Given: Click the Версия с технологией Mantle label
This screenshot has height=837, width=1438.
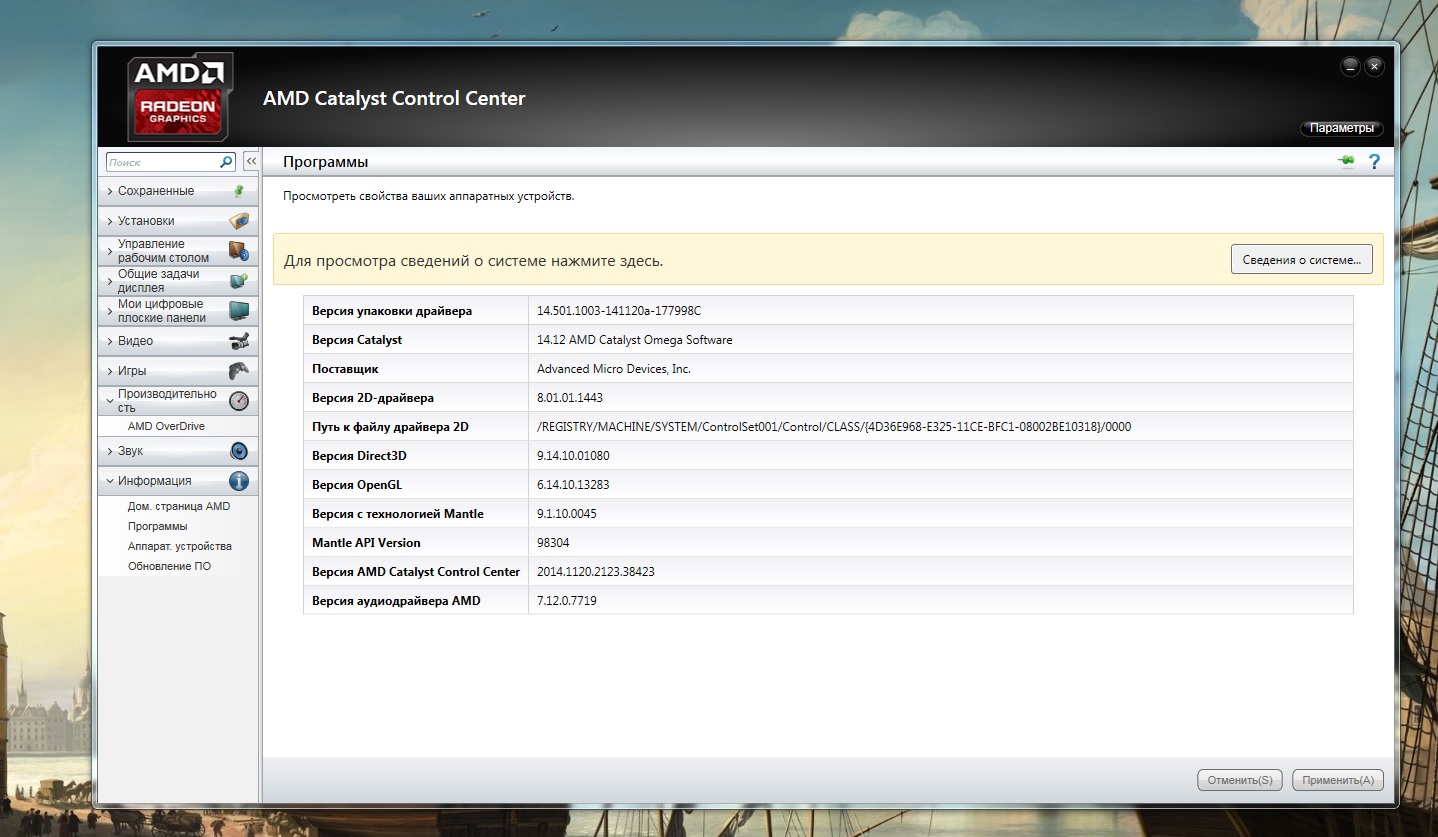Looking at the screenshot, I should coord(398,514).
